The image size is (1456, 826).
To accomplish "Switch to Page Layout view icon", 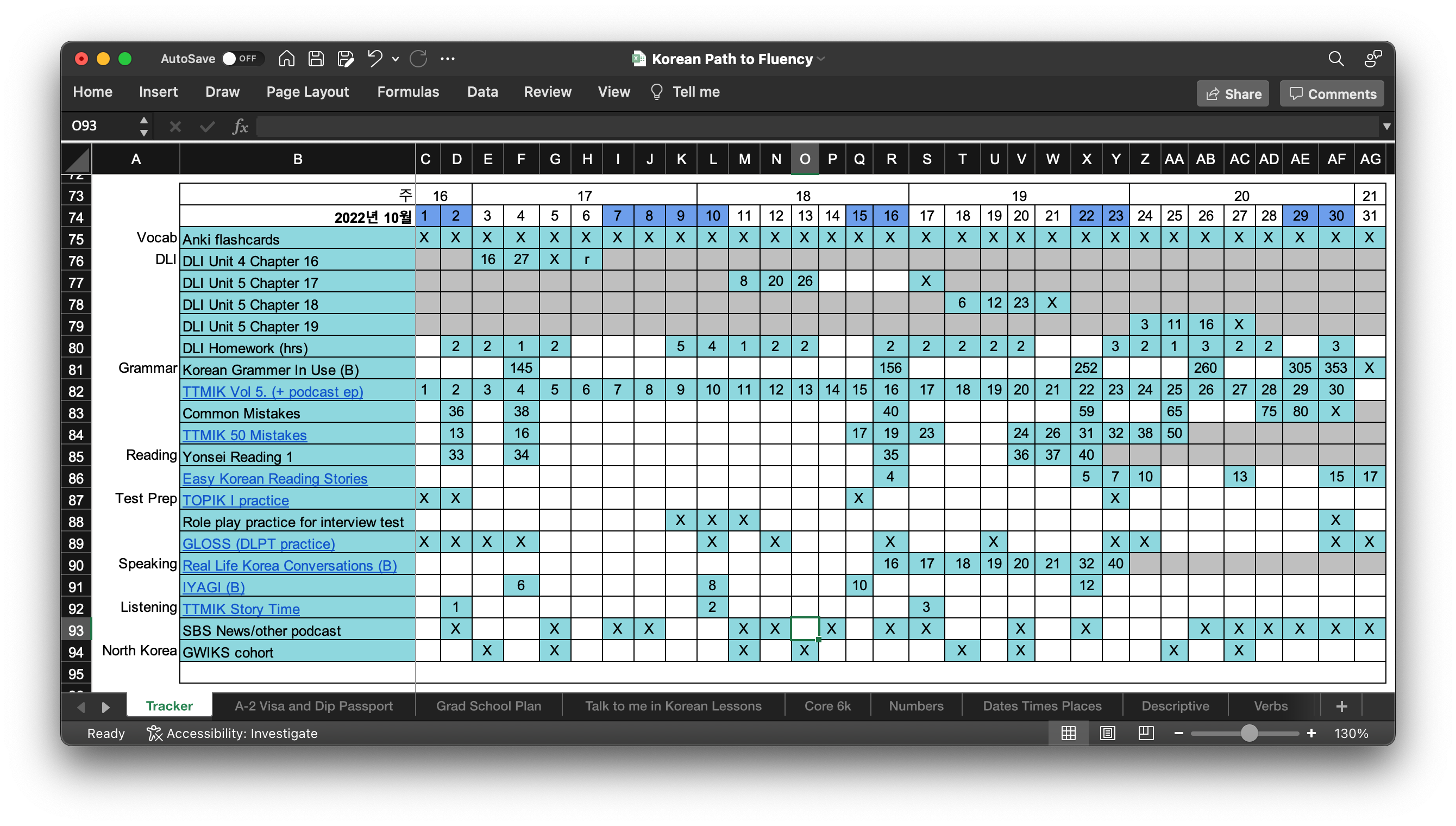I will pos(1107,733).
